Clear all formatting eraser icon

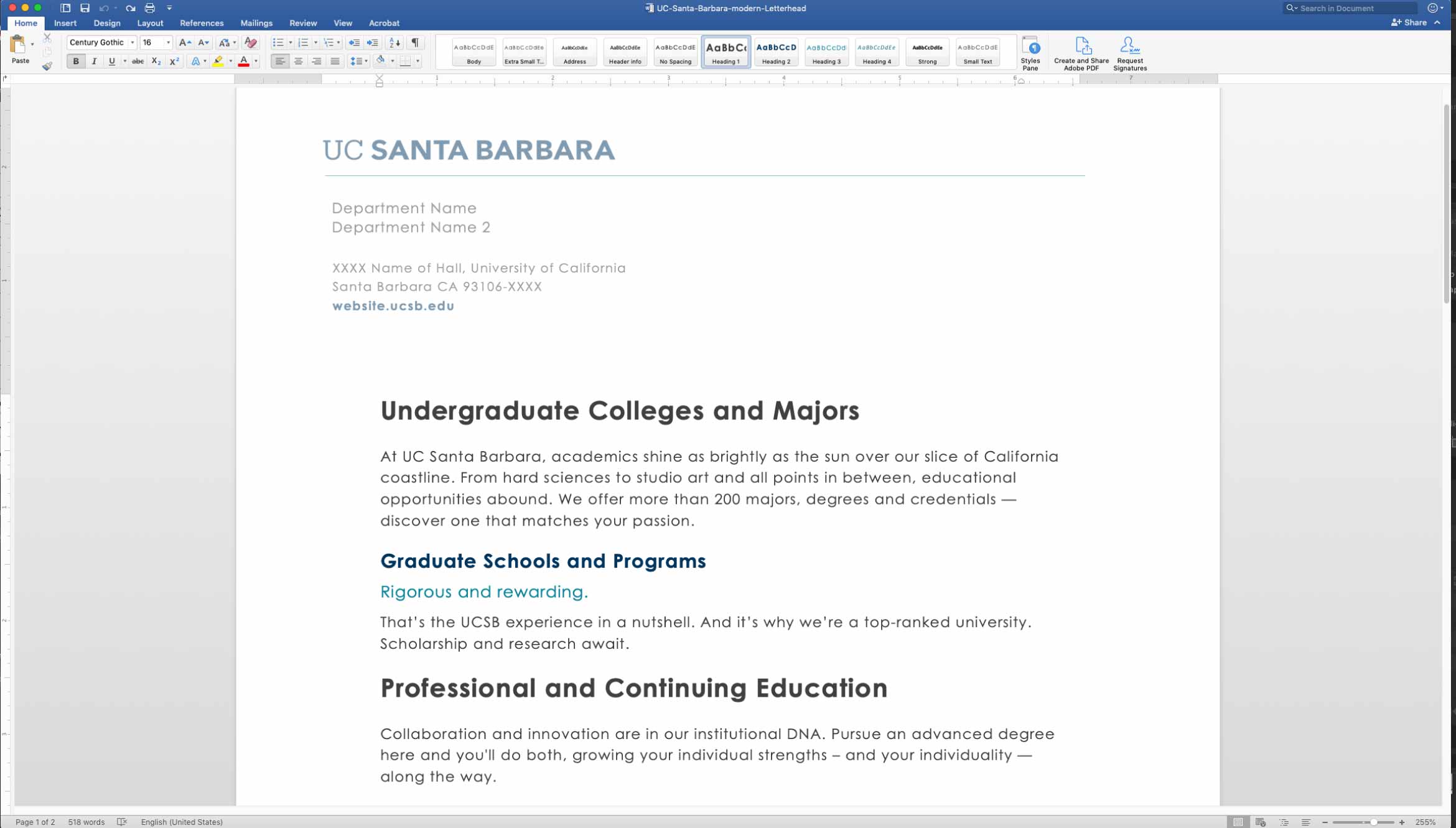[x=250, y=42]
